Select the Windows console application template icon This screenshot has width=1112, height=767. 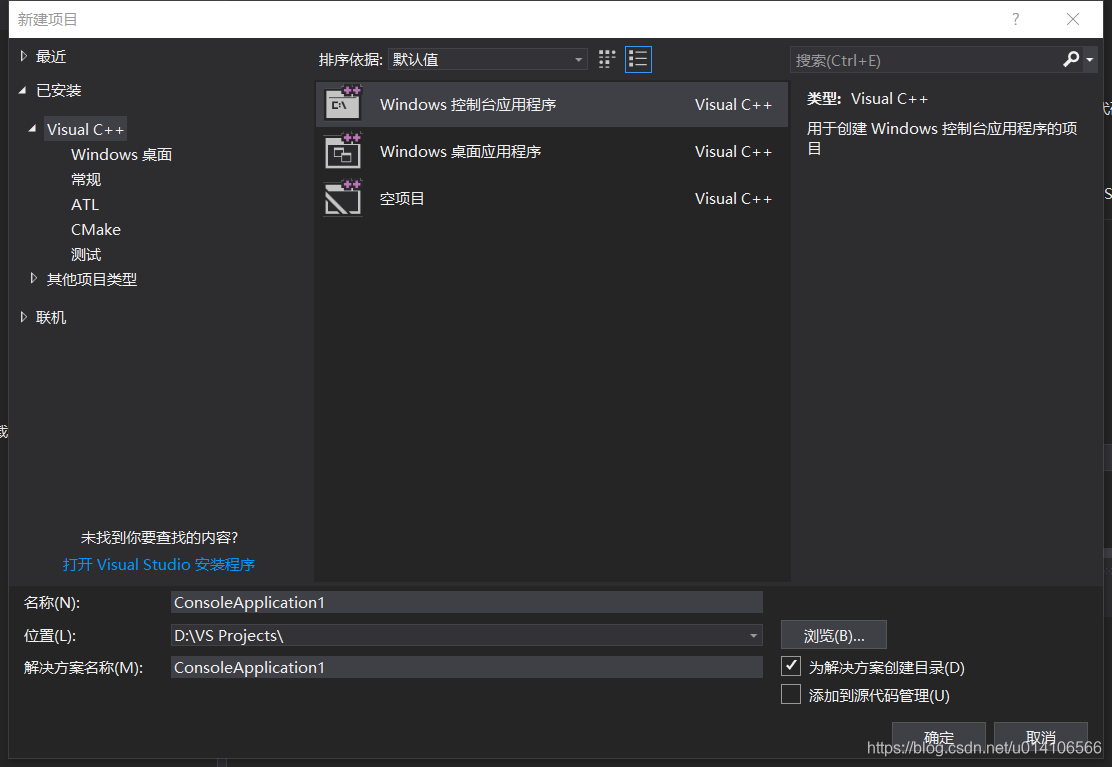coord(343,103)
